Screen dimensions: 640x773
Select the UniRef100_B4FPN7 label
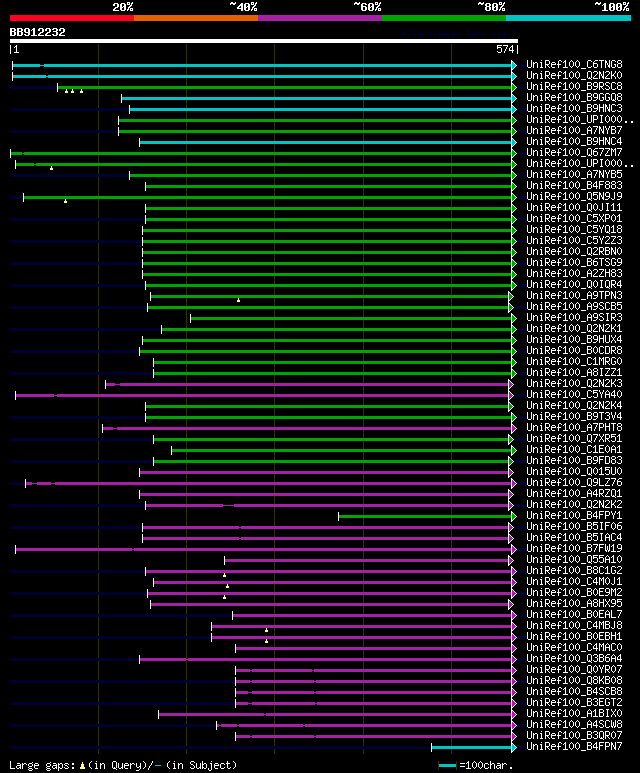574,746
